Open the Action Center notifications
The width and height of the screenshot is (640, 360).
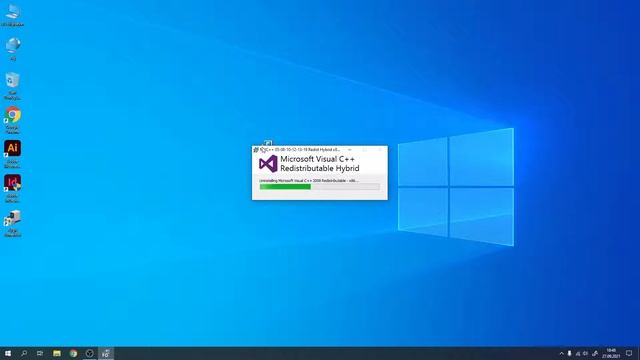coord(629,353)
